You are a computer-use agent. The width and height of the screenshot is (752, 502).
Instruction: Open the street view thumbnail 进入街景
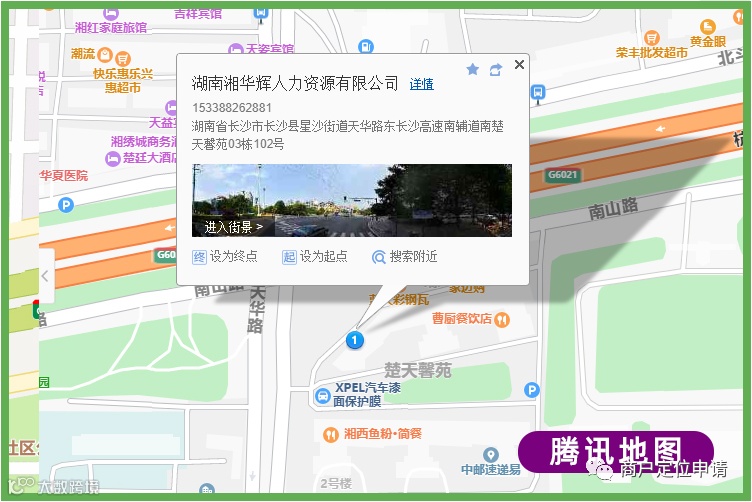pos(352,200)
